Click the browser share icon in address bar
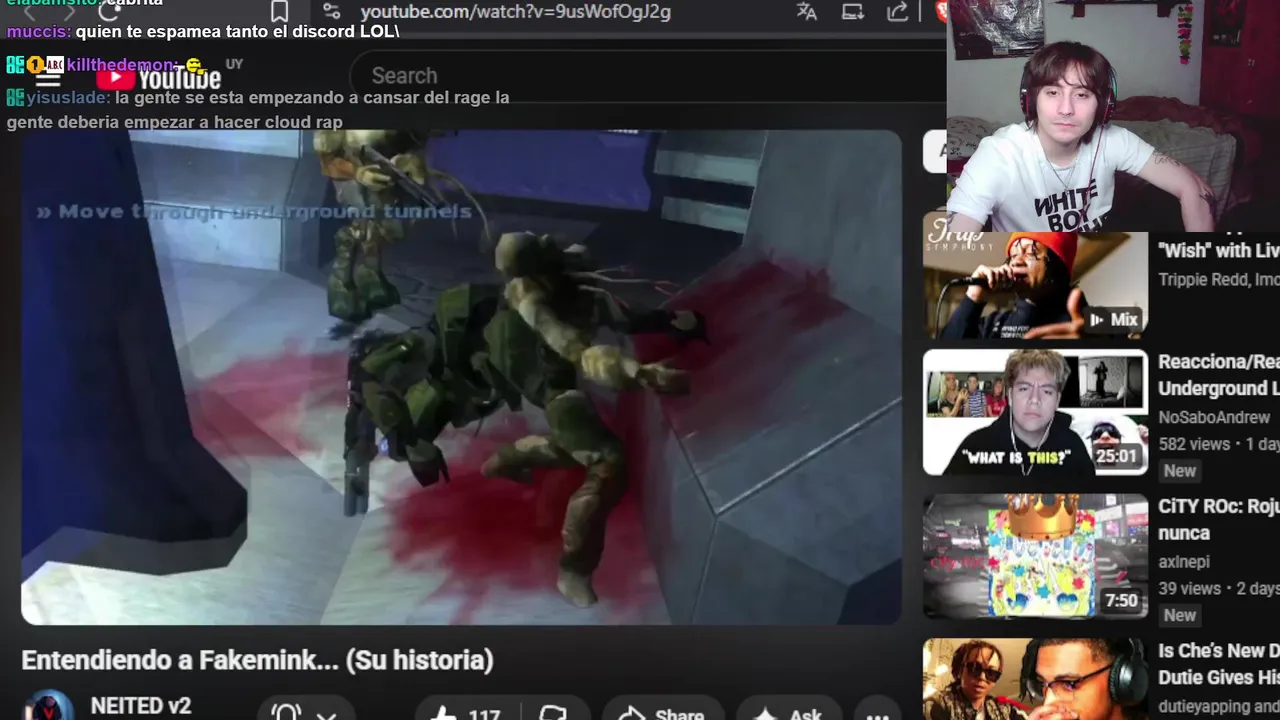Image resolution: width=1280 pixels, height=720 pixels. [x=898, y=12]
